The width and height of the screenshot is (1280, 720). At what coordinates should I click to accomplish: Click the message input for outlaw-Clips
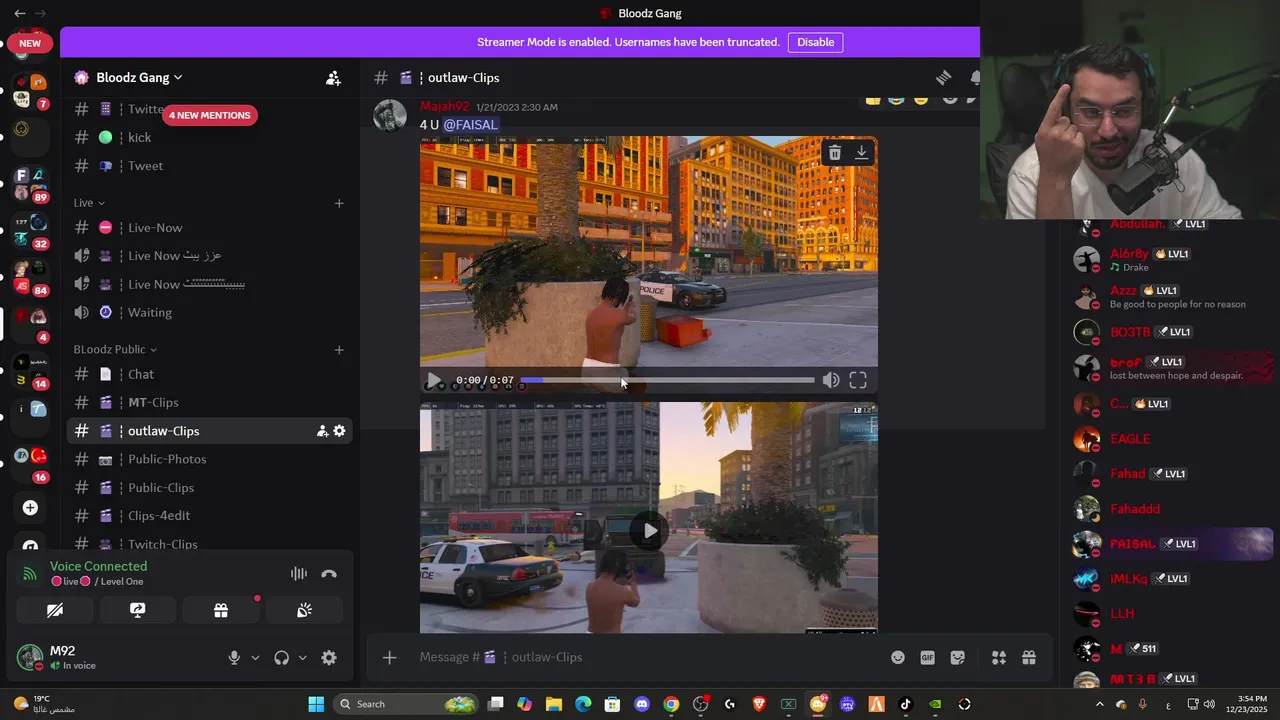[640, 657]
